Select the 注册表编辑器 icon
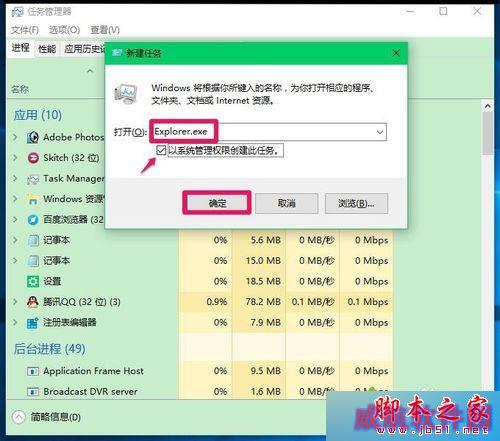 [33, 323]
